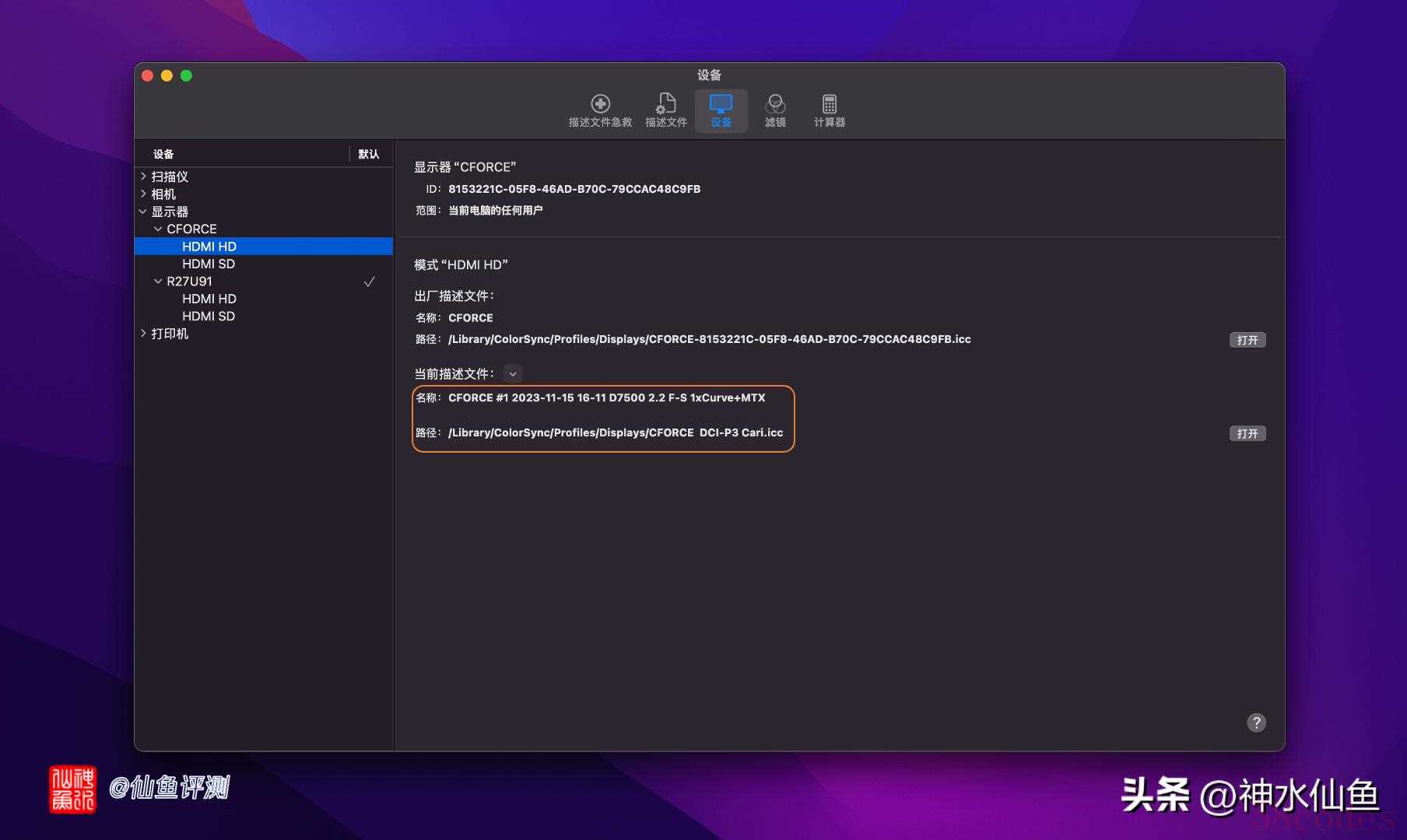This screenshot has height=840, width=1407.
Task: Open the 滤镜 (Filters) toolbar icon
Action: coord(775,104)
